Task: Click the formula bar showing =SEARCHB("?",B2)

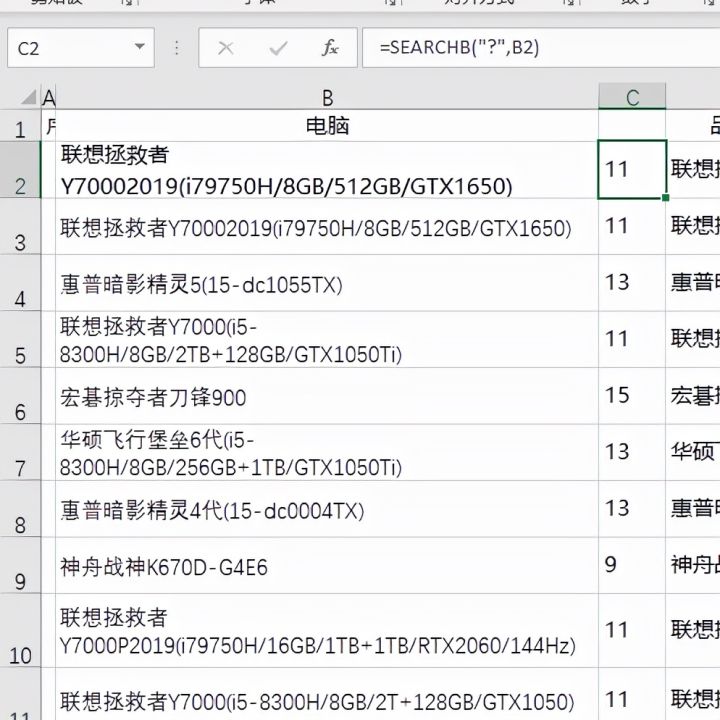Action: pyautogui.click(x=541, y=48)
